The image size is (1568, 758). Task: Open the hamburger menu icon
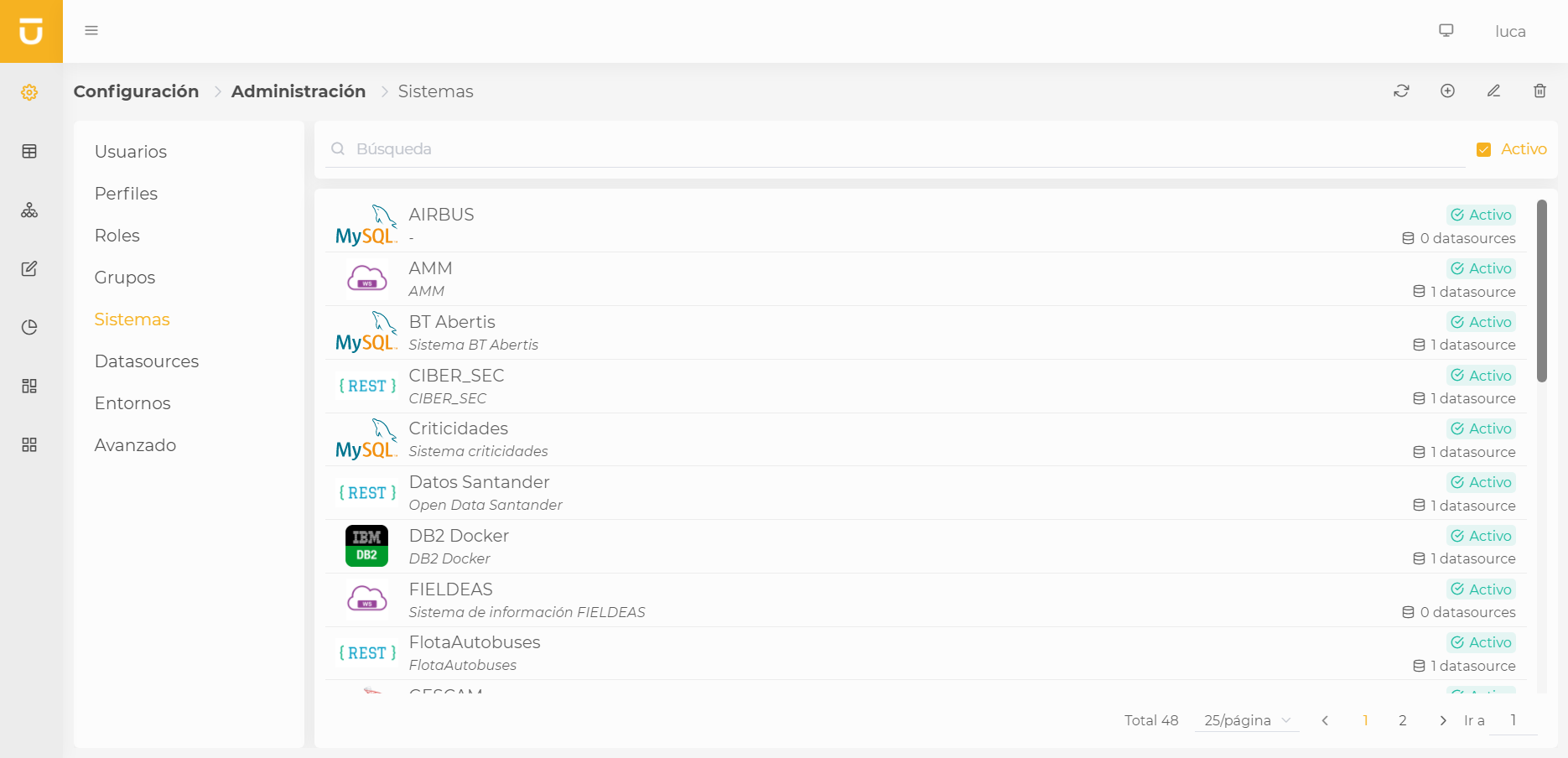[x=91, y=30]
